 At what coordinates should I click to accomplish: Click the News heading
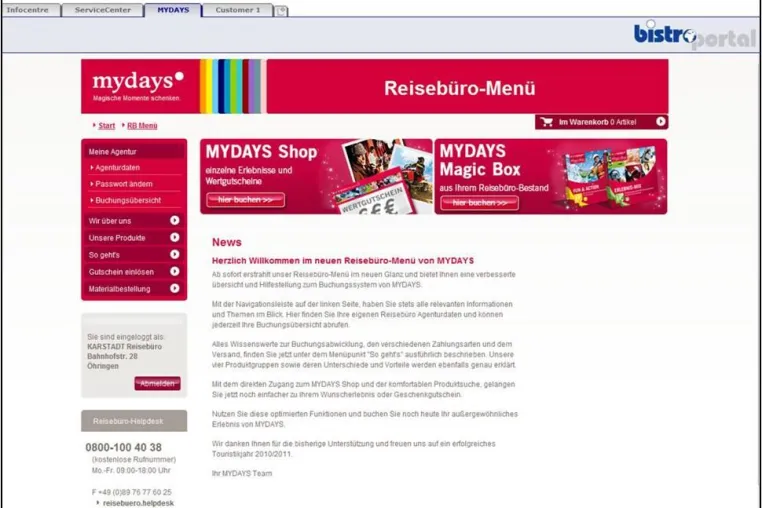pyautogui.click(x=226, y=242)
